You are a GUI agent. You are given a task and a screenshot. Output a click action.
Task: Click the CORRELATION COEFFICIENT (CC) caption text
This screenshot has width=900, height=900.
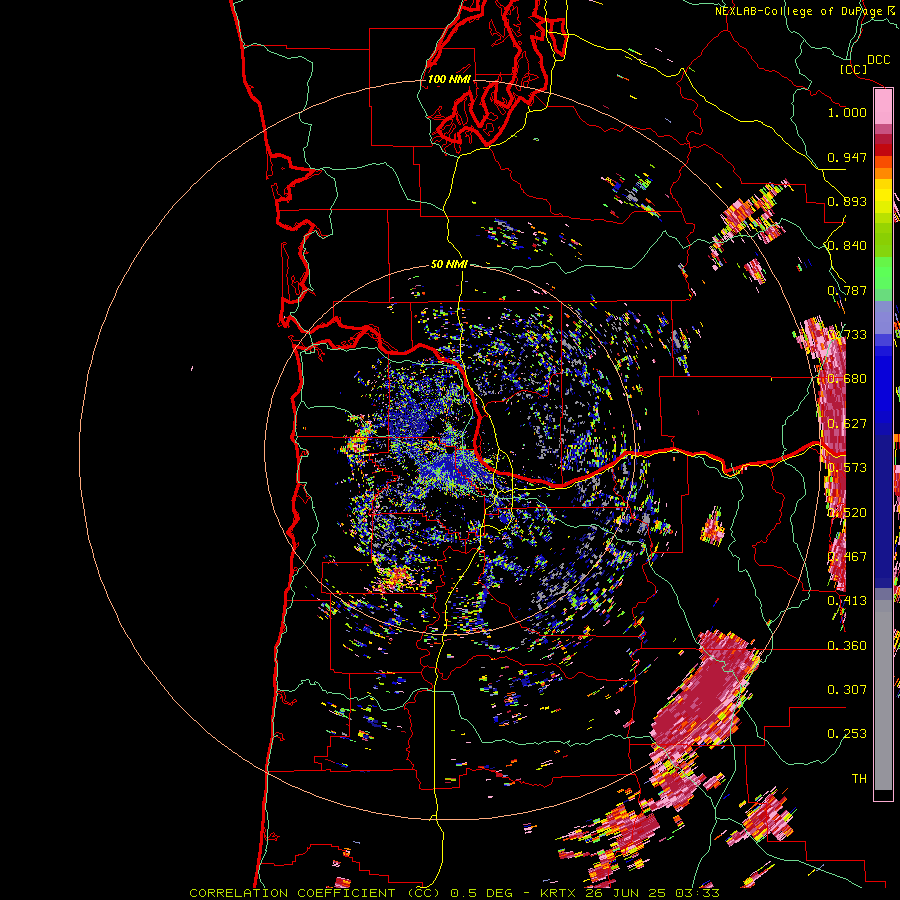[315, 893]
